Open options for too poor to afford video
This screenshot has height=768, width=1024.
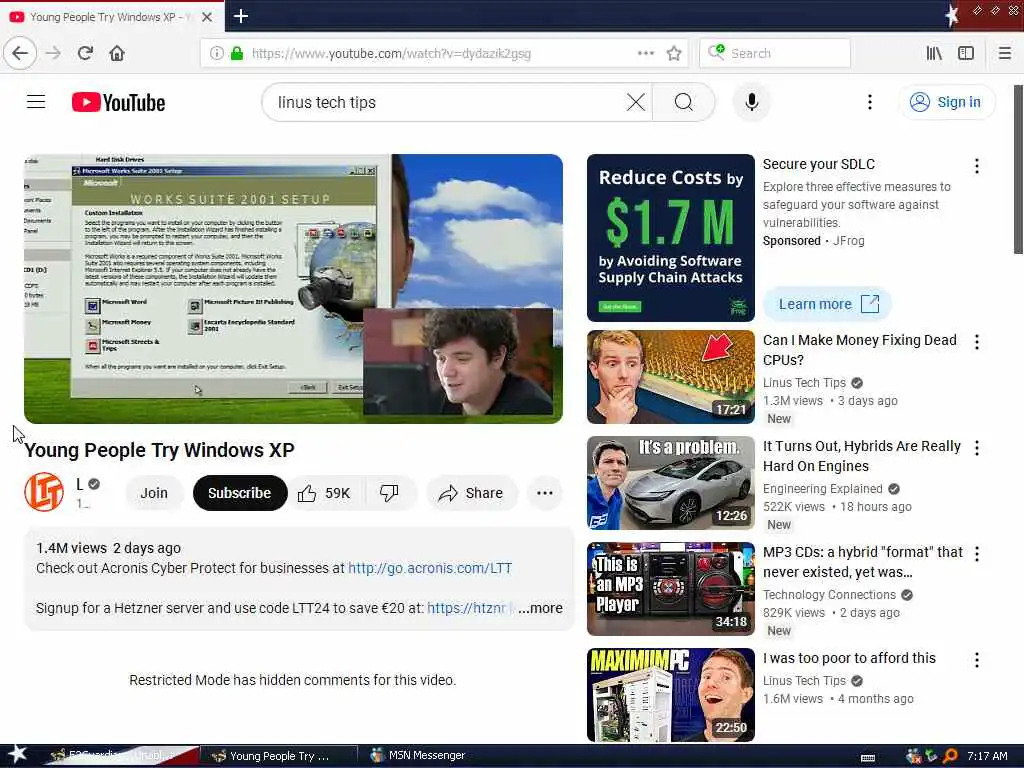(x=976, y=660)
